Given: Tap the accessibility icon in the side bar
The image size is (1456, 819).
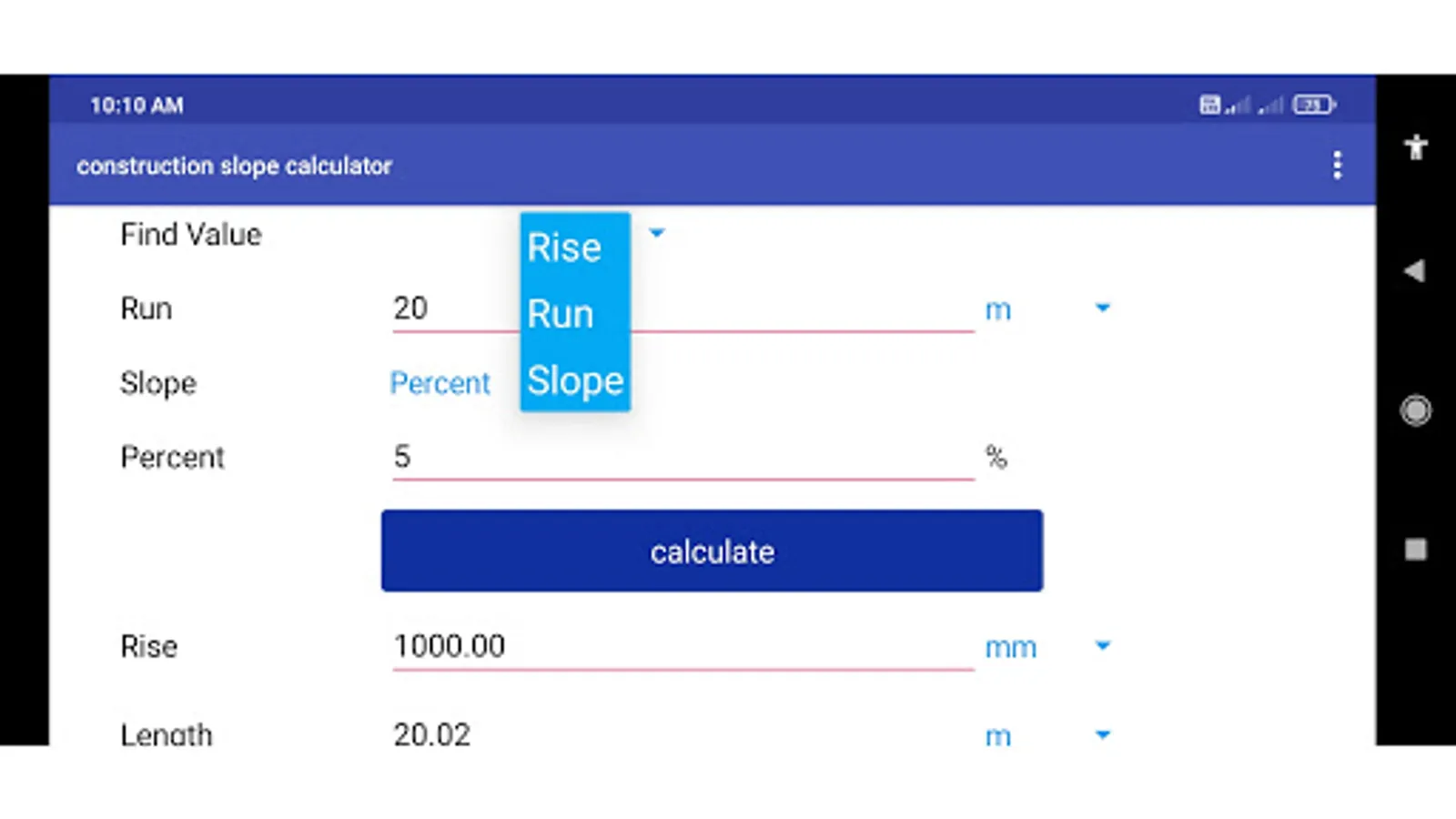Looking at the screenshot, I should (1415, 147).
